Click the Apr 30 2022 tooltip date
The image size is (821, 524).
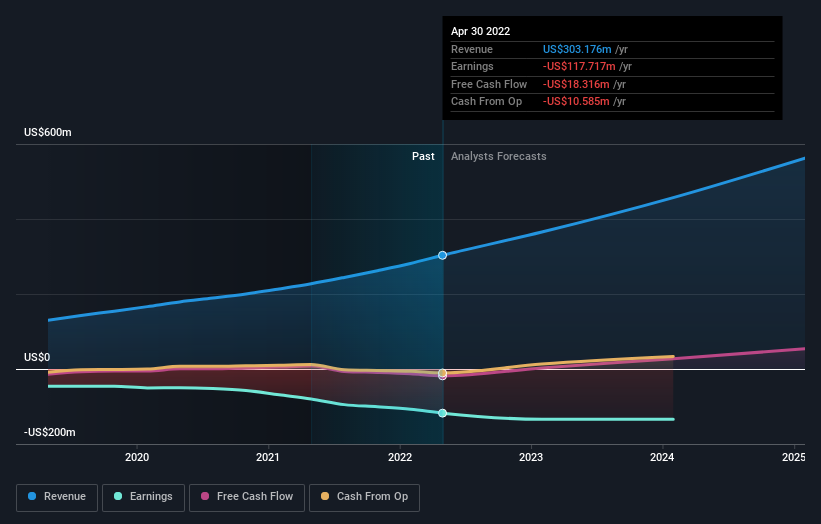(480, 31)
